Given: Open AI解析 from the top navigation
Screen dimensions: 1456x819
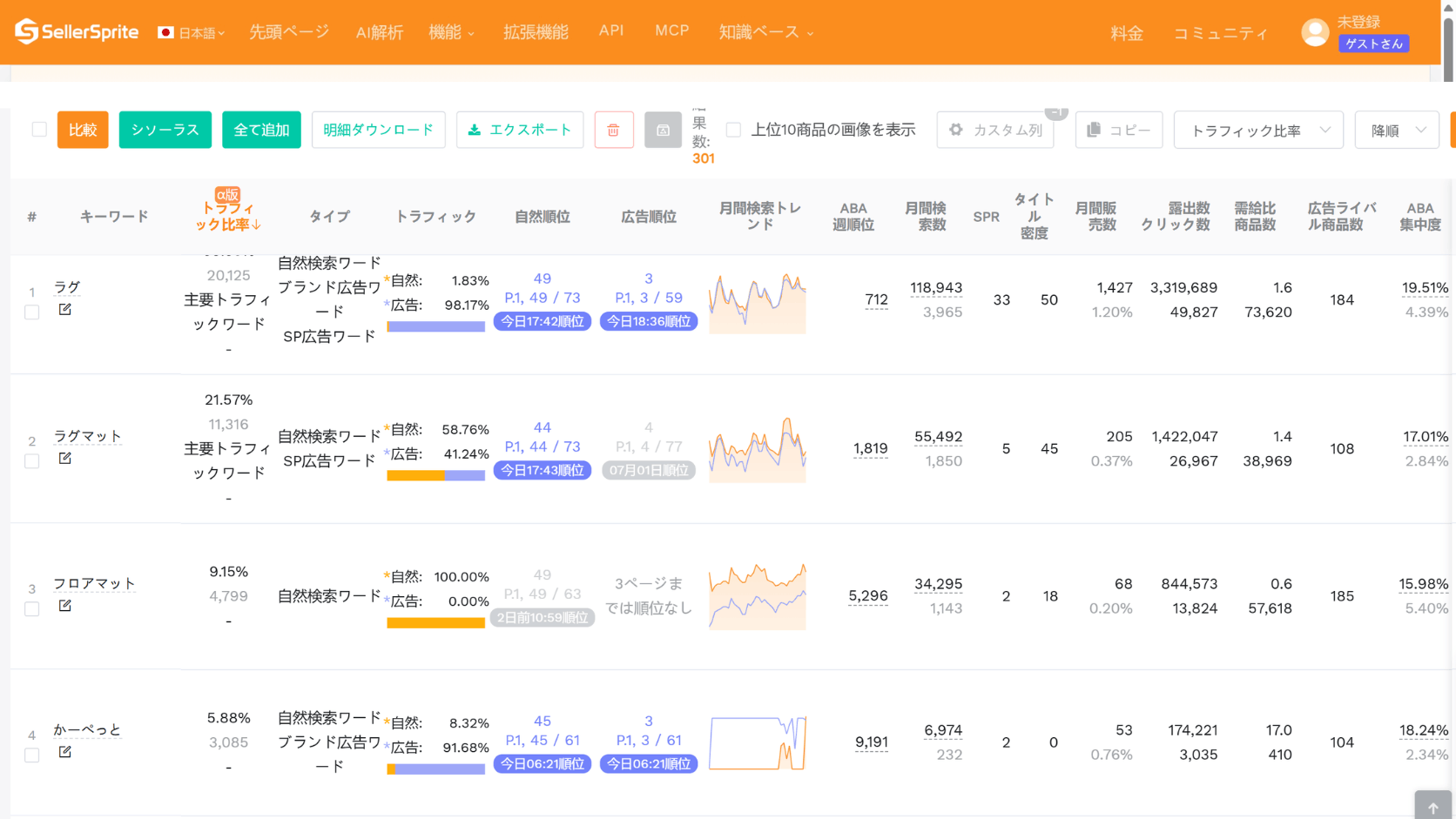Looking at the screenshot, I should pos(380,32).
